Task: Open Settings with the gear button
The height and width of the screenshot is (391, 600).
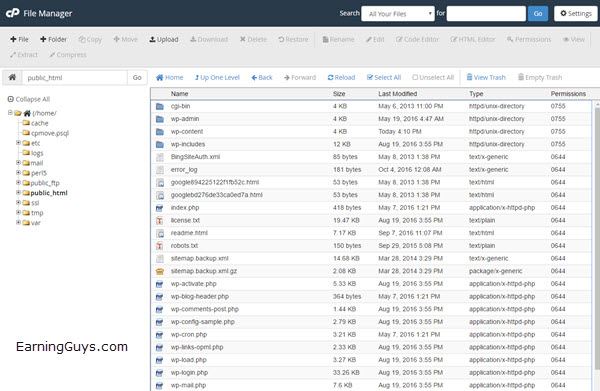Action: pyautogui.click(x=576, y=14)
